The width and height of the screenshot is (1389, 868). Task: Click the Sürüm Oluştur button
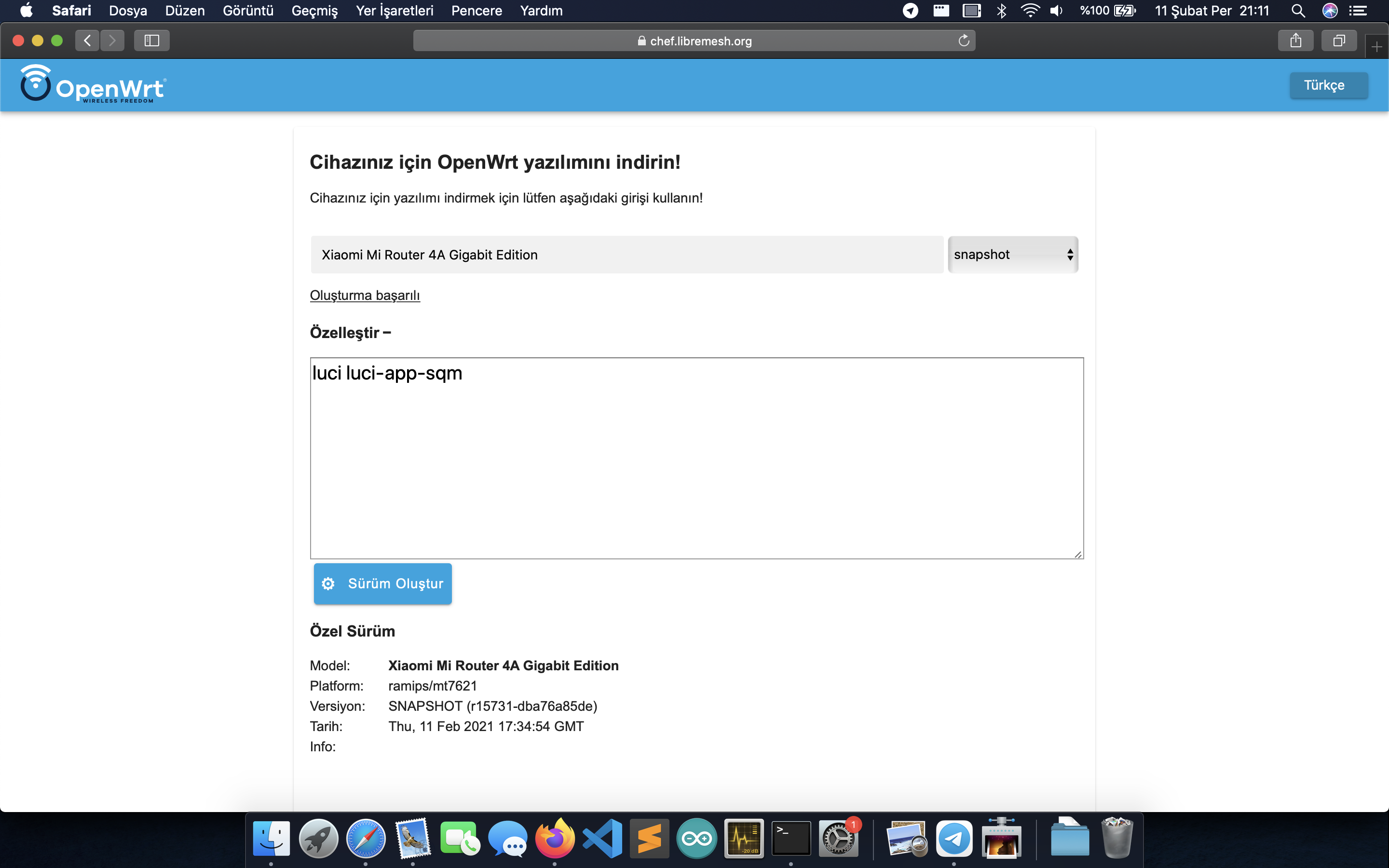(383, 583)
